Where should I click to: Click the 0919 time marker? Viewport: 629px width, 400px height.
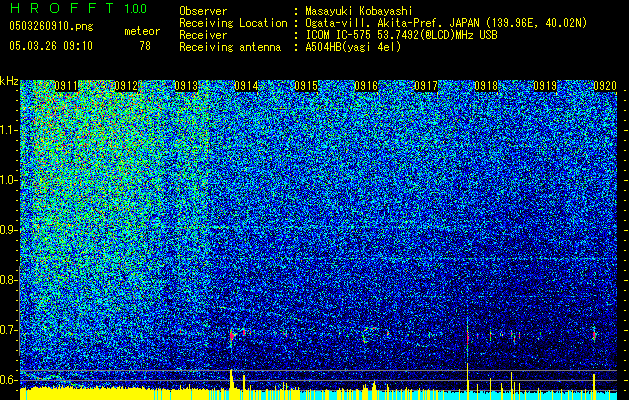click(x=545, y=86)
